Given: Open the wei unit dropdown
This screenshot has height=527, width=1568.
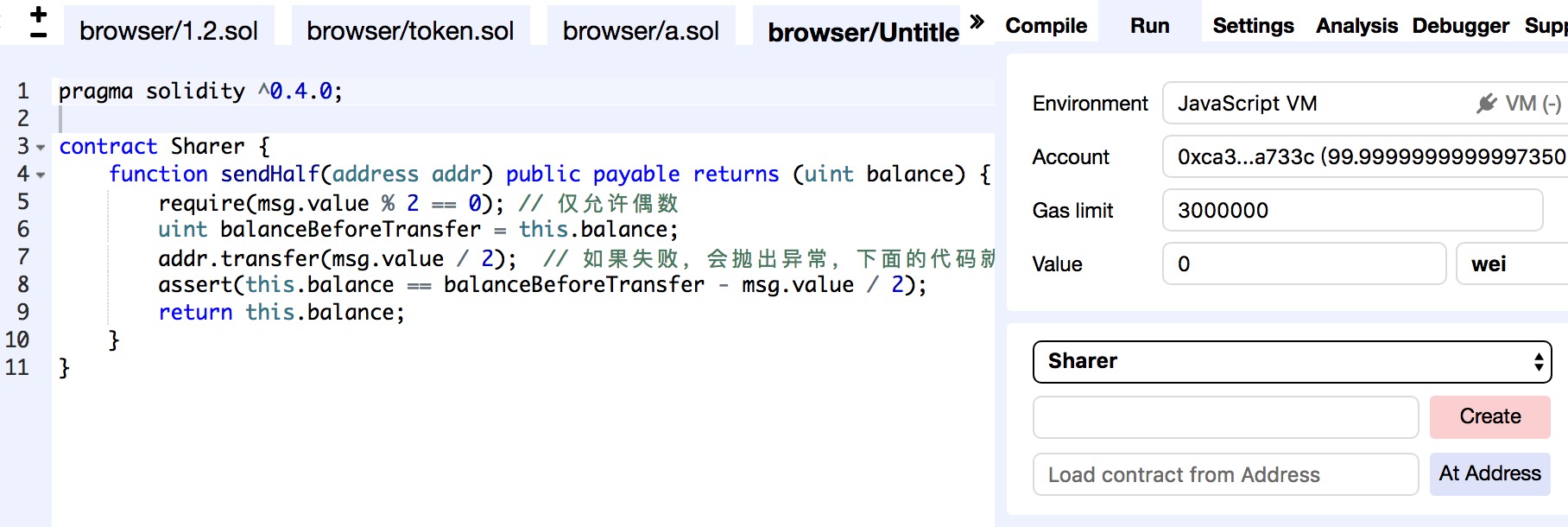Looking at the screenshot, I should coord(1511,264).
